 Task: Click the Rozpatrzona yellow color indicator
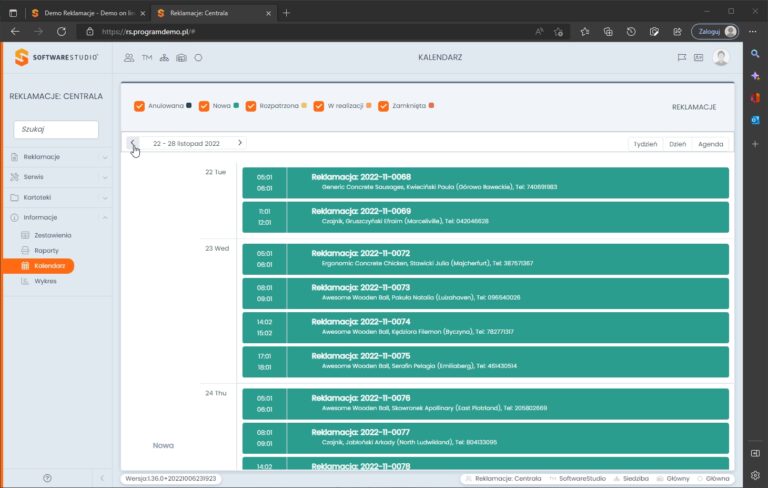point(304,105)
